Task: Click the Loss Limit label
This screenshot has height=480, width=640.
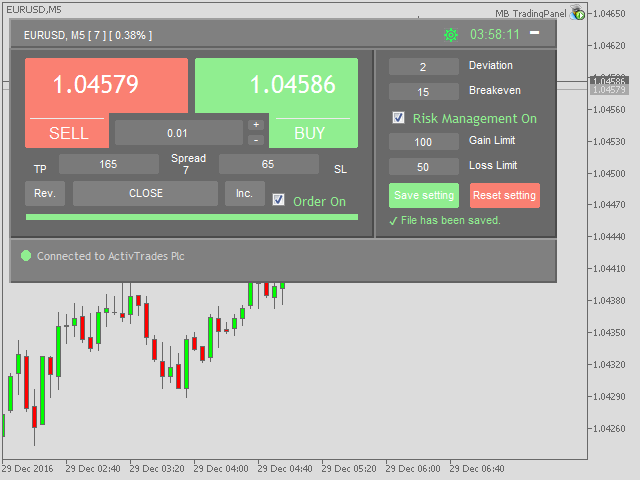Action: [x=493, y=165]
